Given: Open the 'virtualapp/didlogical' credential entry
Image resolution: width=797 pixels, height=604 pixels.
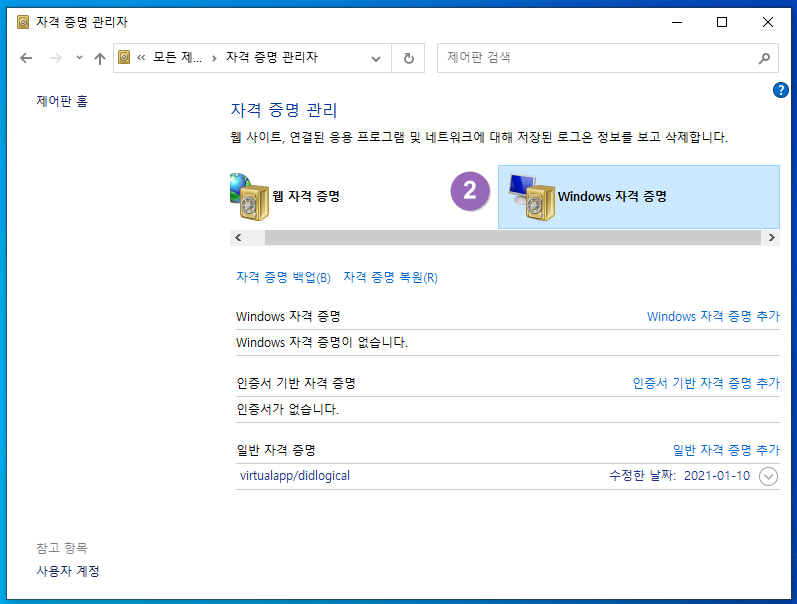Looking at the screenshot, I should 295,476.
